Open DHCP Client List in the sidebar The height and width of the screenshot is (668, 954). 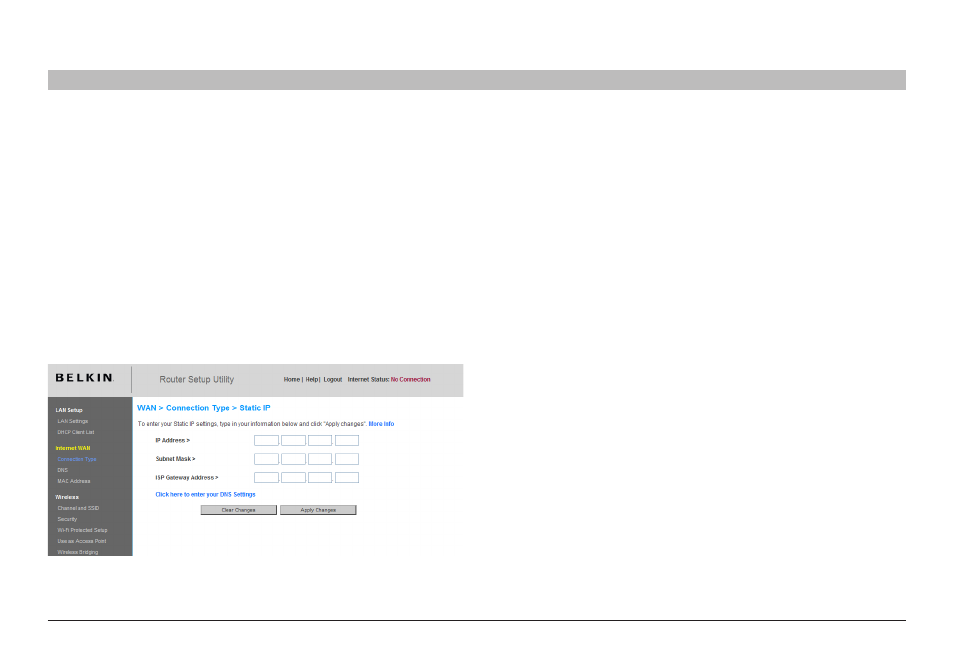coord(75,432)
